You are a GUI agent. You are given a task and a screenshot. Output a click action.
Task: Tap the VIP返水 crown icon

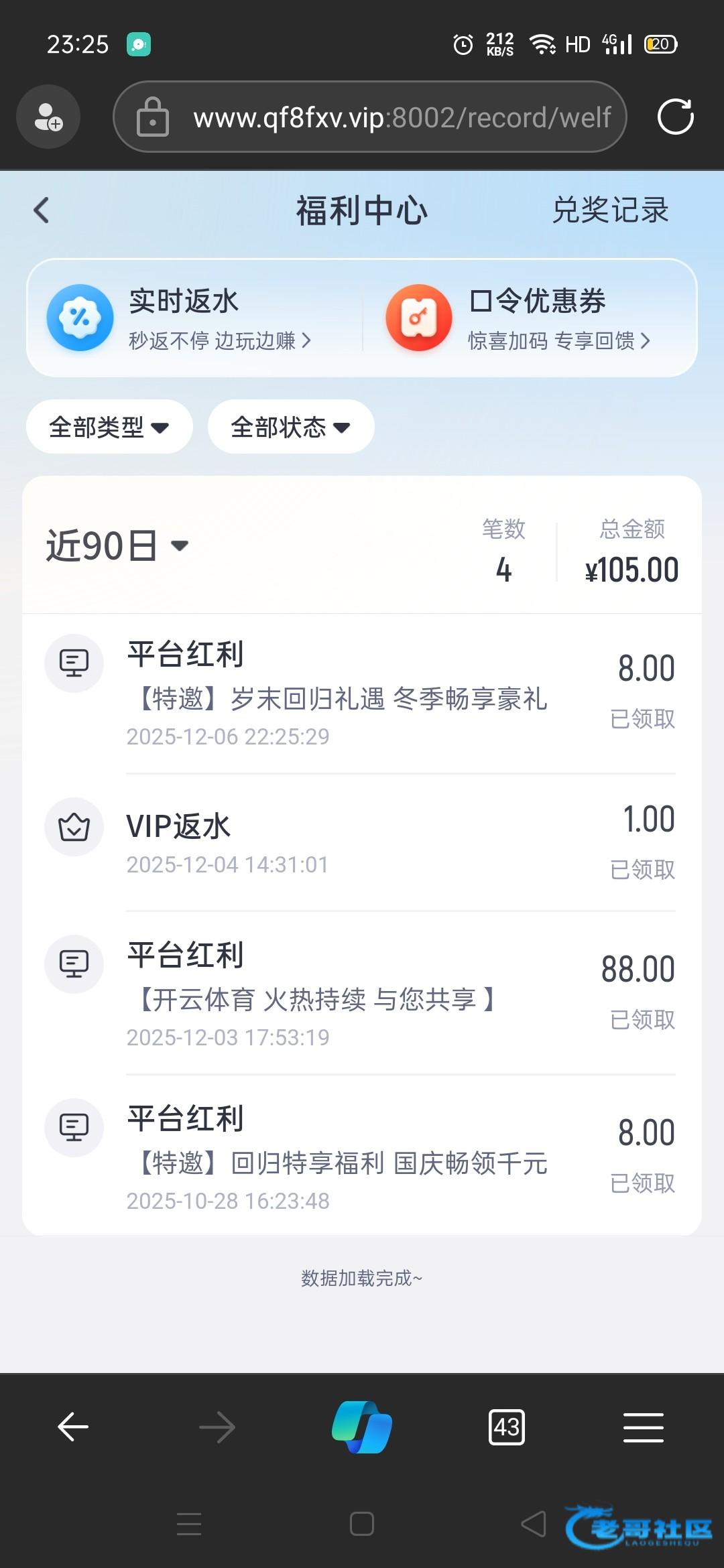click(x=74, y=828)
